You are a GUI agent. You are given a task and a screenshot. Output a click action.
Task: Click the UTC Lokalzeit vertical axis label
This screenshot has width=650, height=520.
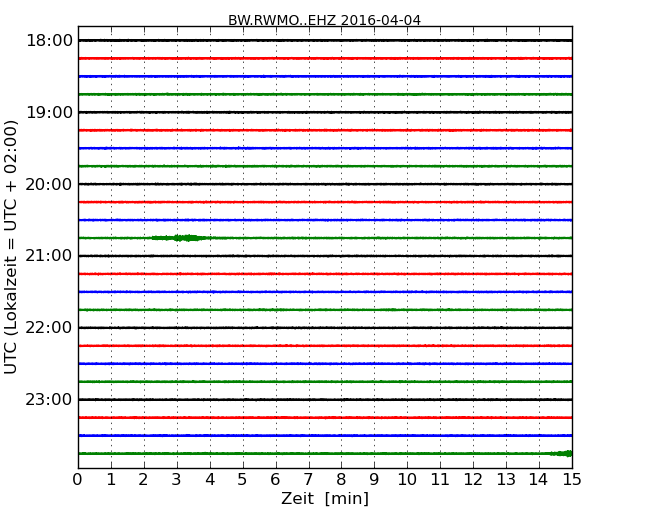11,247
